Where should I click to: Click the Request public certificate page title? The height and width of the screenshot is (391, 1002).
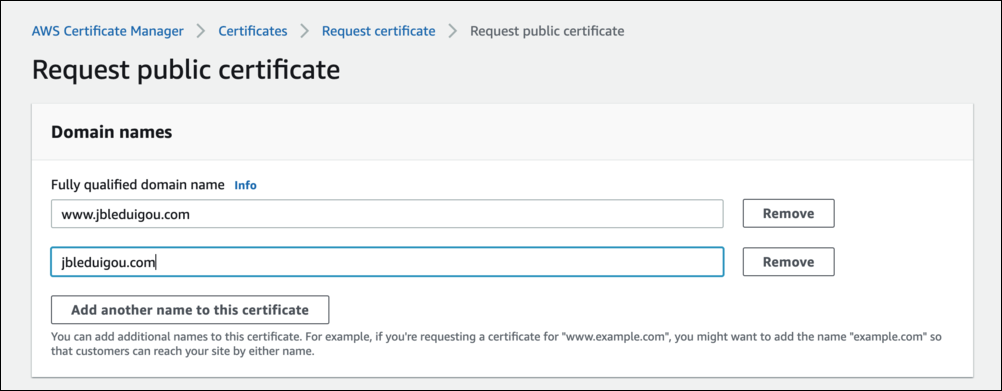186,70
